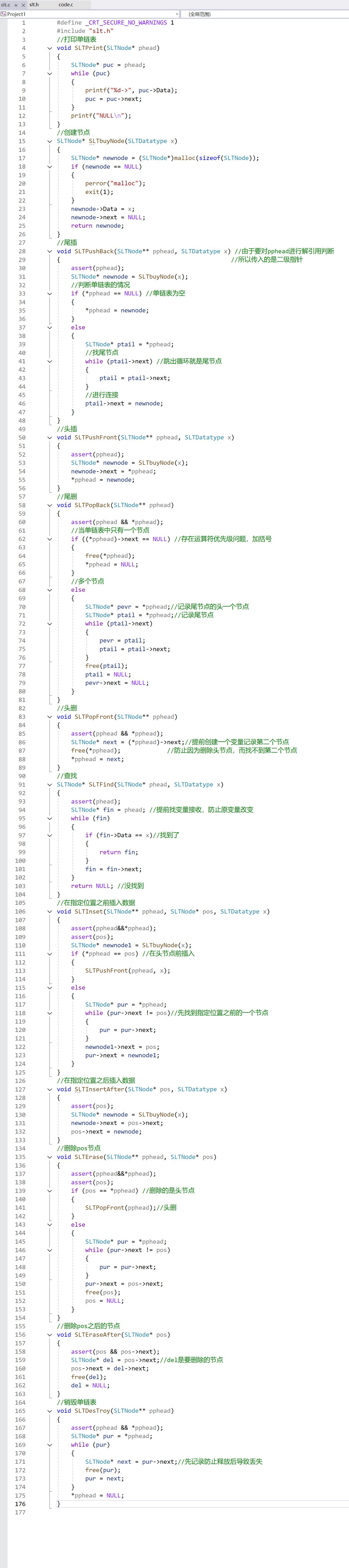
Task: Collapse the SLTInset function
Action: [x=50, y=912]
